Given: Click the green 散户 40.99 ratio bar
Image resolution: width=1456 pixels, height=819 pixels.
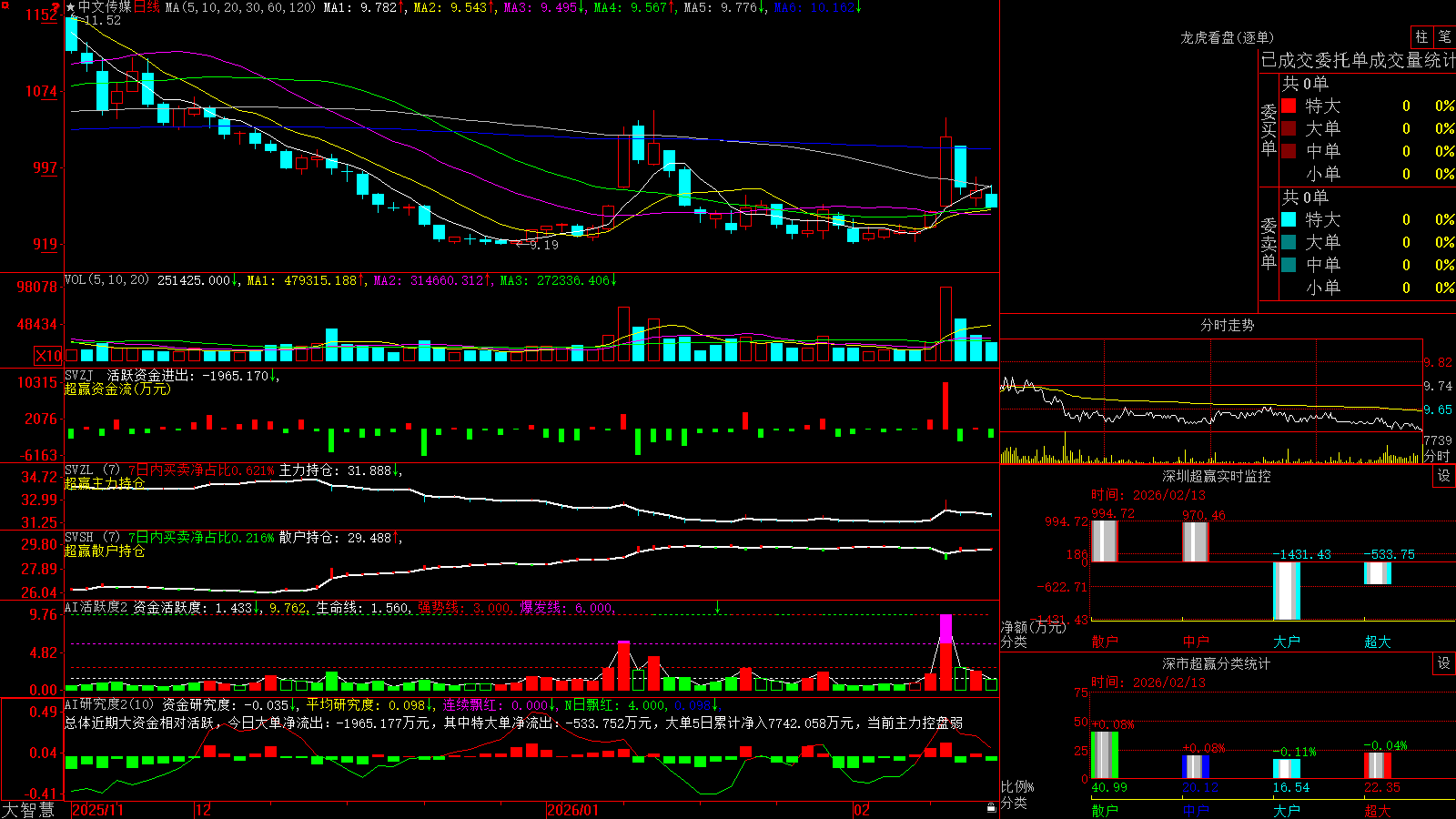Looking at the screenshot, I should (1104, 754).
